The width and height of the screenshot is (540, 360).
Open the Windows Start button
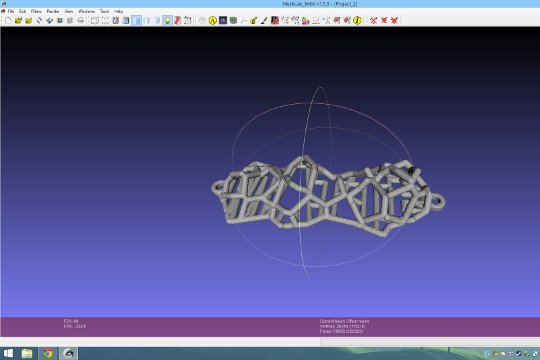pos(8,353)
